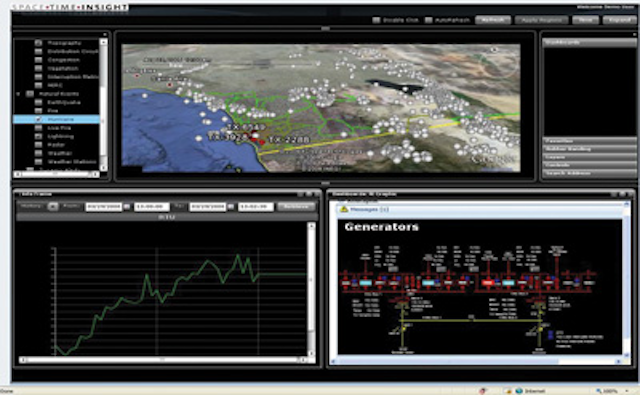Select the TX-2288 marker on map
The height and width of the screenshot is (395, 640).
pyautogui.click(x=289, y=140)
